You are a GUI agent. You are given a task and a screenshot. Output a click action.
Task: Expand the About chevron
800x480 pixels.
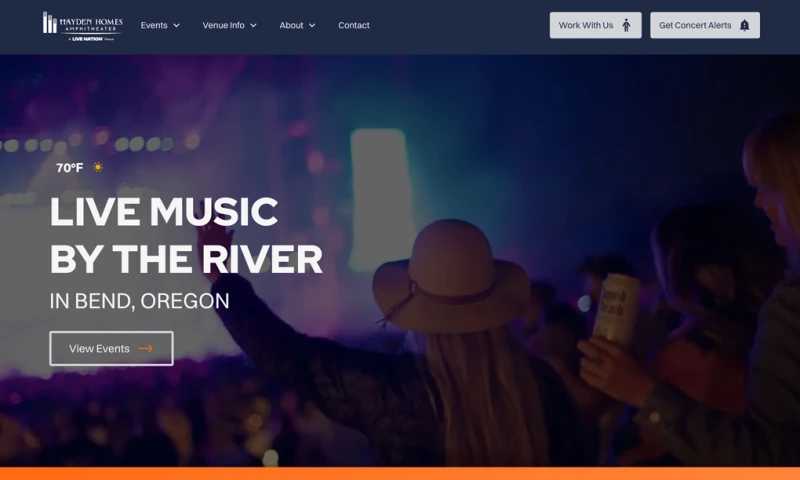tap(312, 26)
